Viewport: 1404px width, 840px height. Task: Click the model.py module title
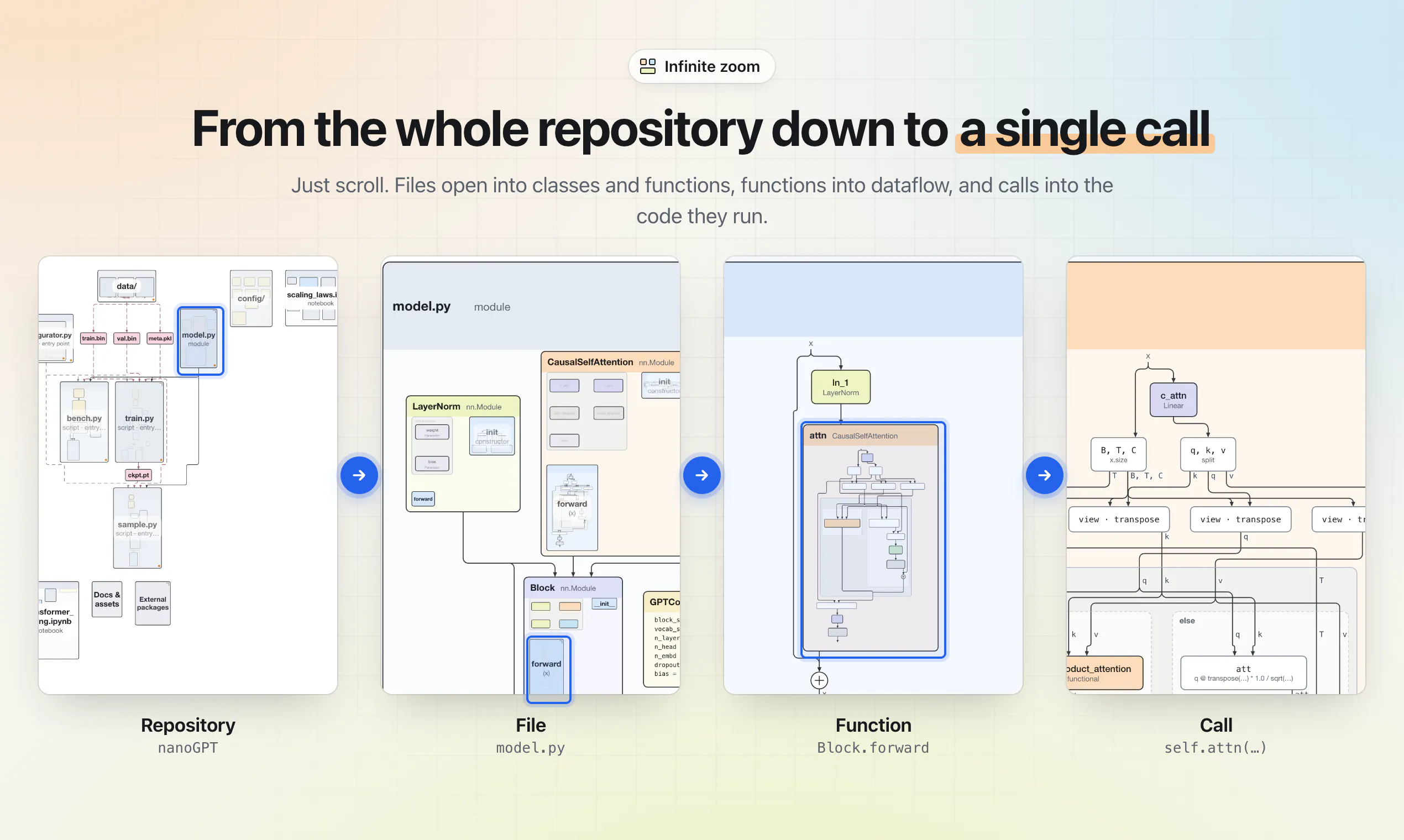point(421,306)
